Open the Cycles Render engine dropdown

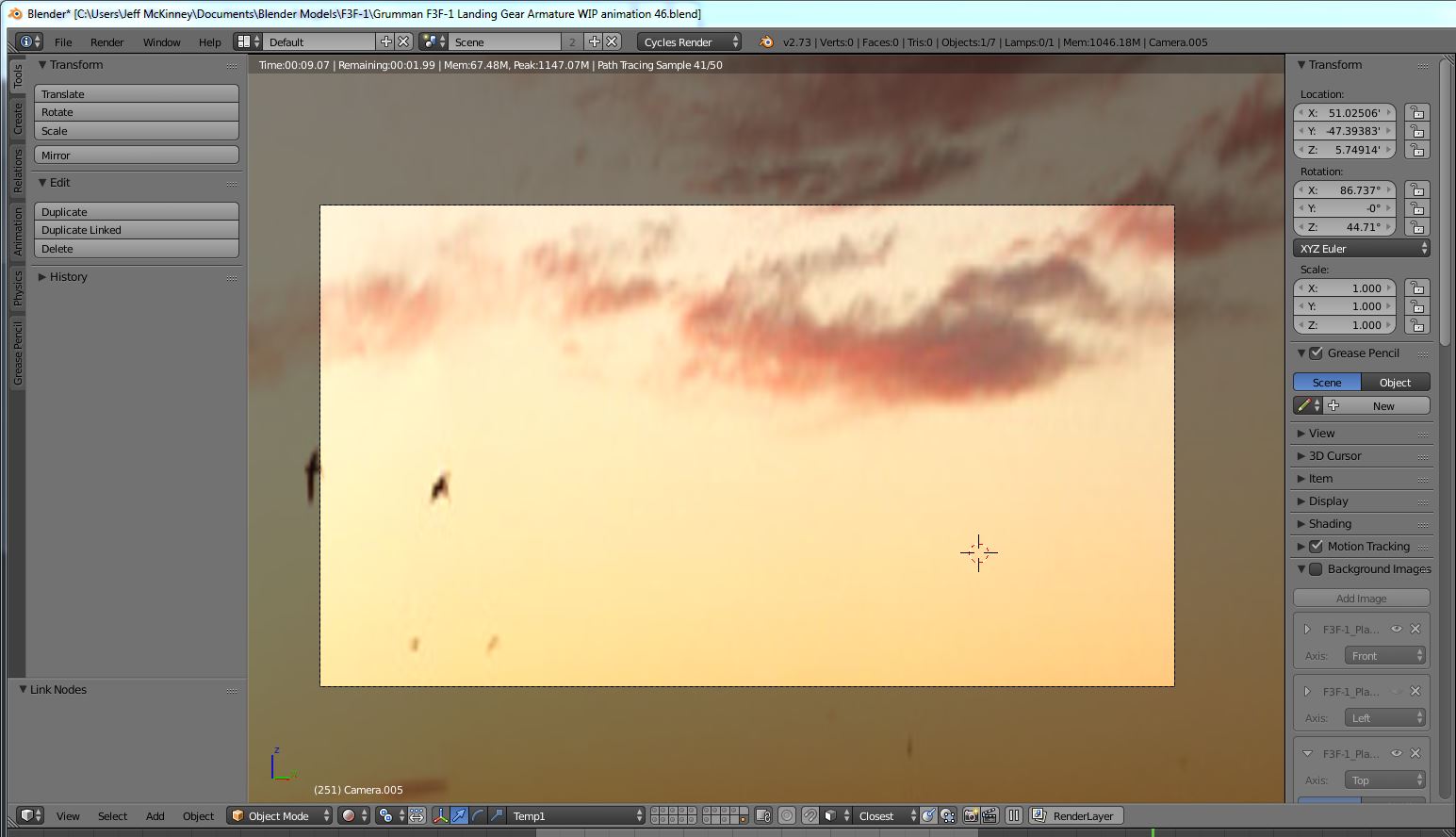coord(690,41)
